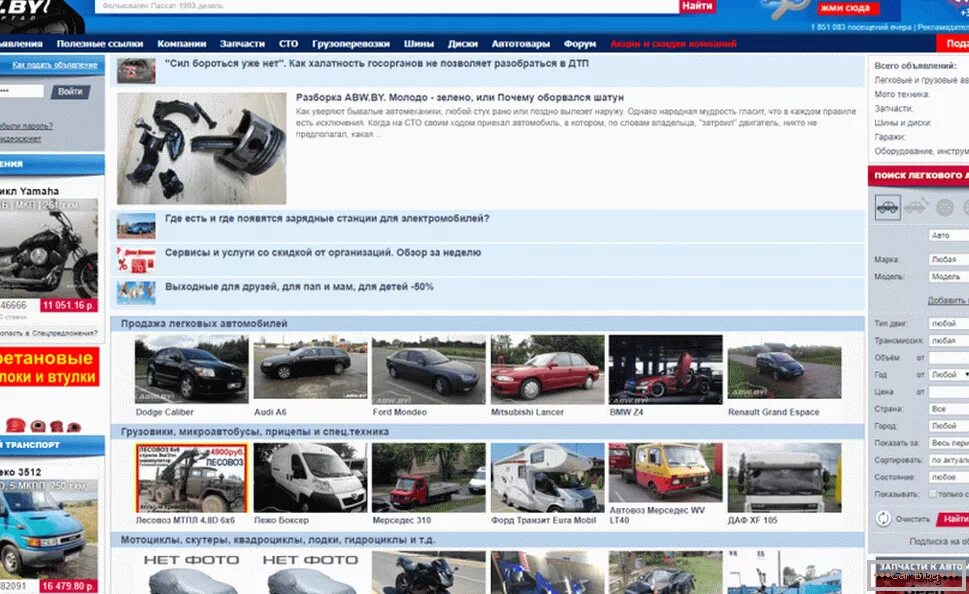This screenshot has height=594, width=969.
Task: Click the circular reset arrows icon
Action: pos(883,519)
